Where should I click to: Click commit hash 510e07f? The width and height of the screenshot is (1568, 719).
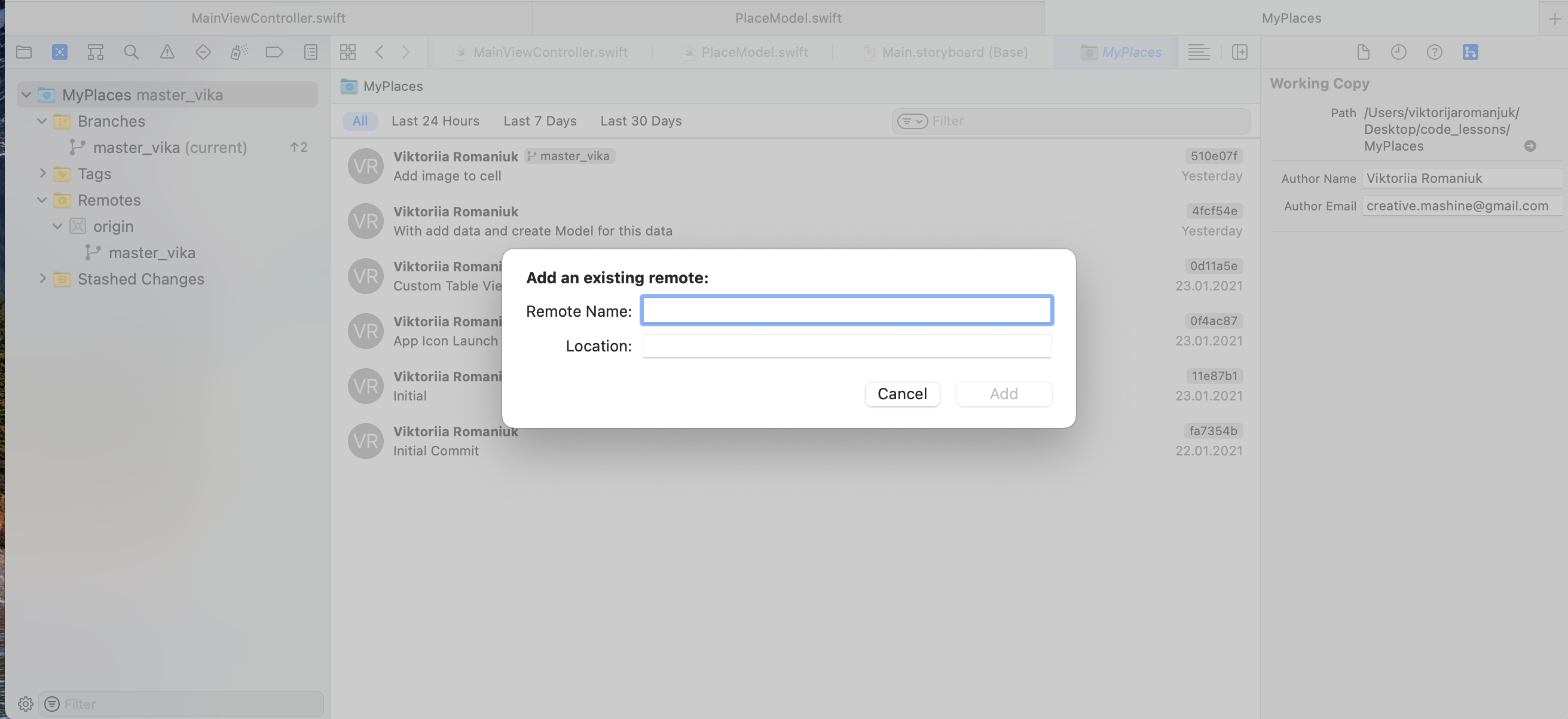pyautogui.click(x=1214, y=156)
